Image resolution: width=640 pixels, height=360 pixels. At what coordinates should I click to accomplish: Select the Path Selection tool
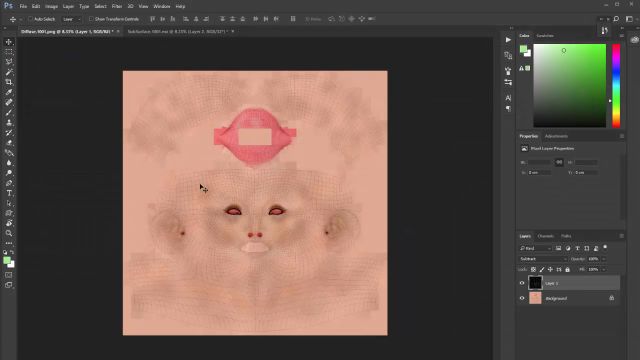click(x=9, y=203)
